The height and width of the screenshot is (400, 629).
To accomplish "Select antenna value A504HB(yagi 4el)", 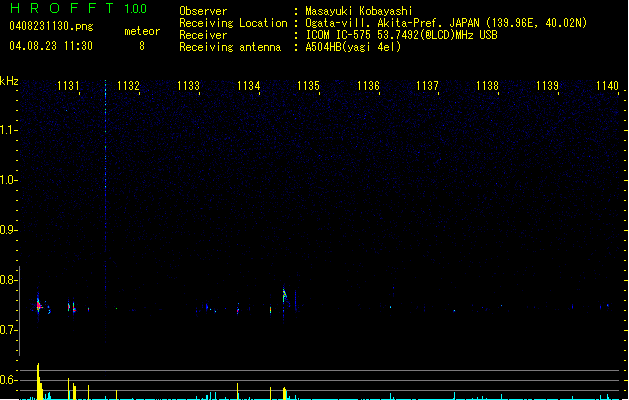I will [353, 47].
